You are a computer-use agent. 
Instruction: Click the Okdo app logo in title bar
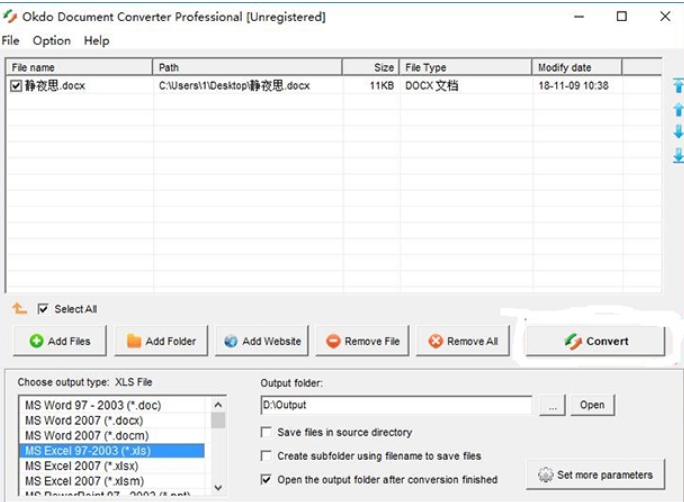point(10,17)
